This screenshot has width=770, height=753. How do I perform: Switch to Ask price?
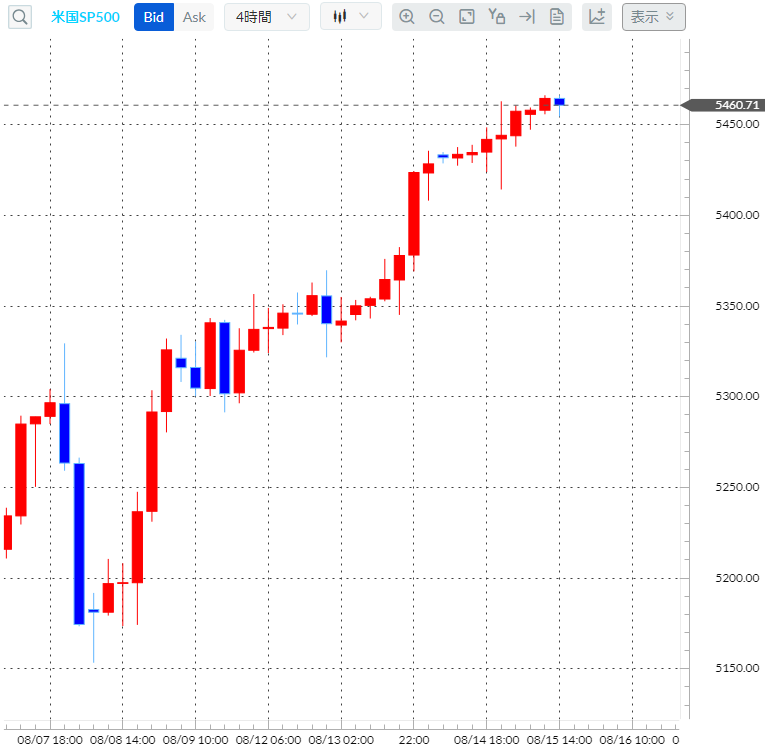coord(194,17)
